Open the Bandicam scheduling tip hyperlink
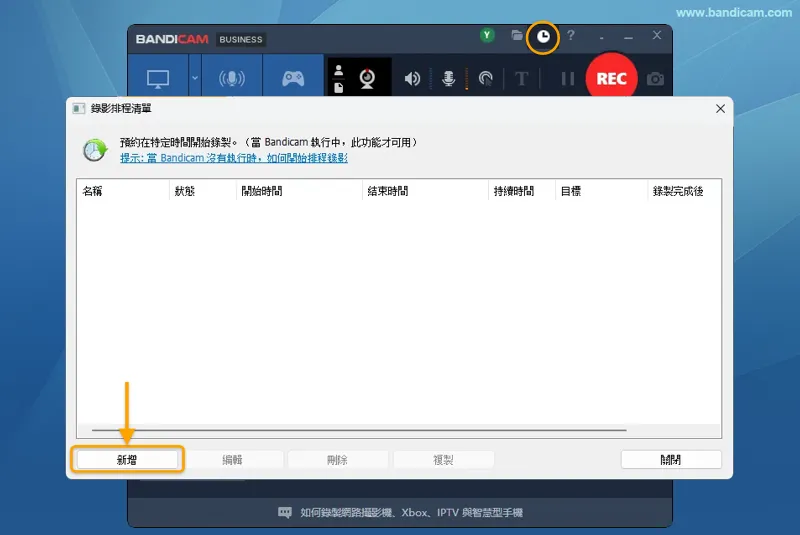The height and width of the screenshot is (535, 800). pyautogui.click(x=234, y=158)
